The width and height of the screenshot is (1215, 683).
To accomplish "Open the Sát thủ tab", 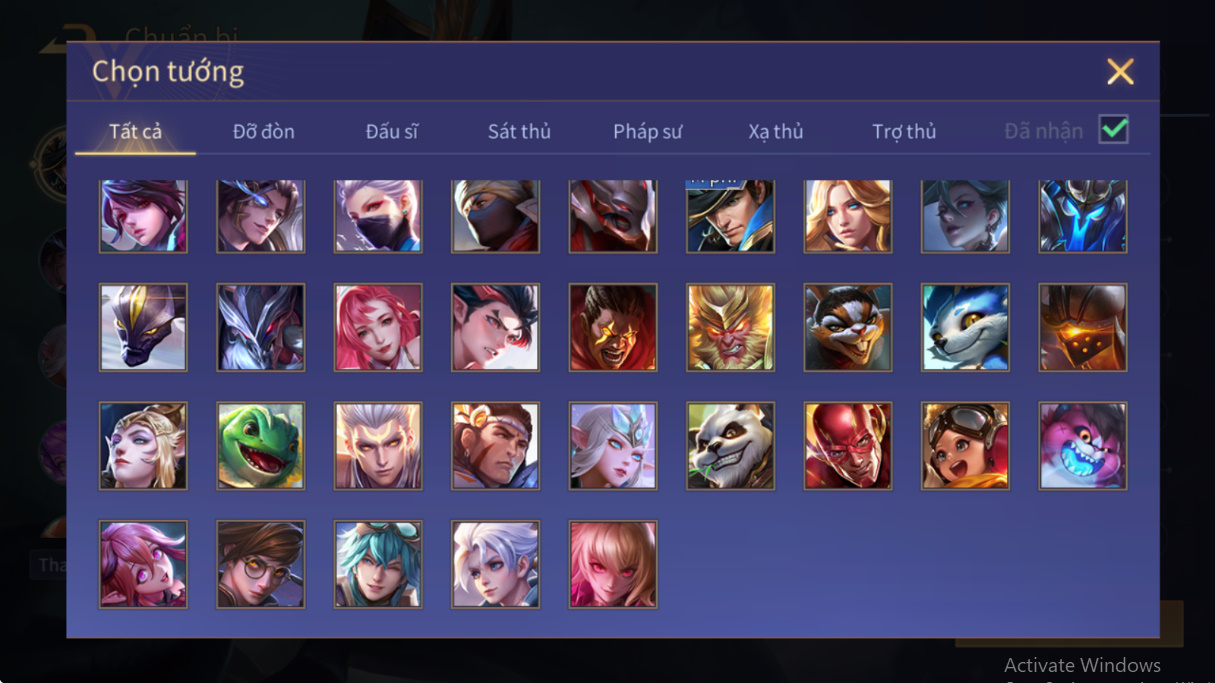I will coord(519,132).
